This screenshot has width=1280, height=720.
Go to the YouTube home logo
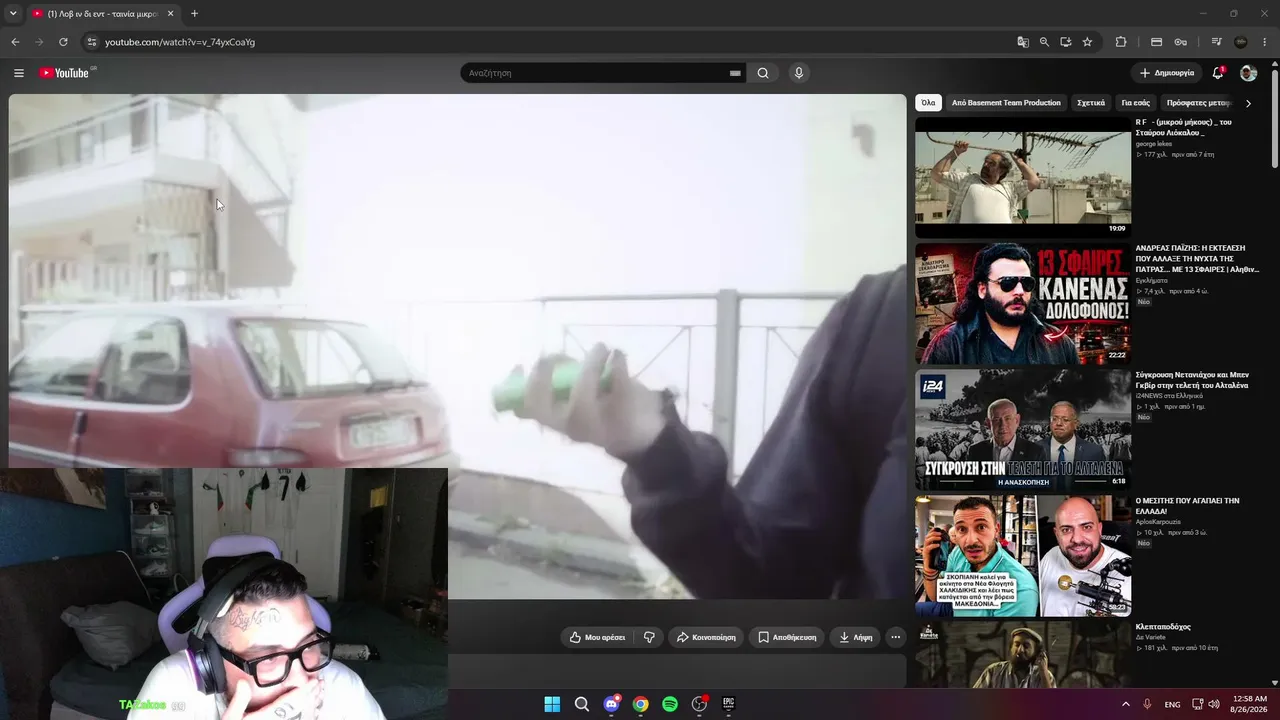click(66, 73)
